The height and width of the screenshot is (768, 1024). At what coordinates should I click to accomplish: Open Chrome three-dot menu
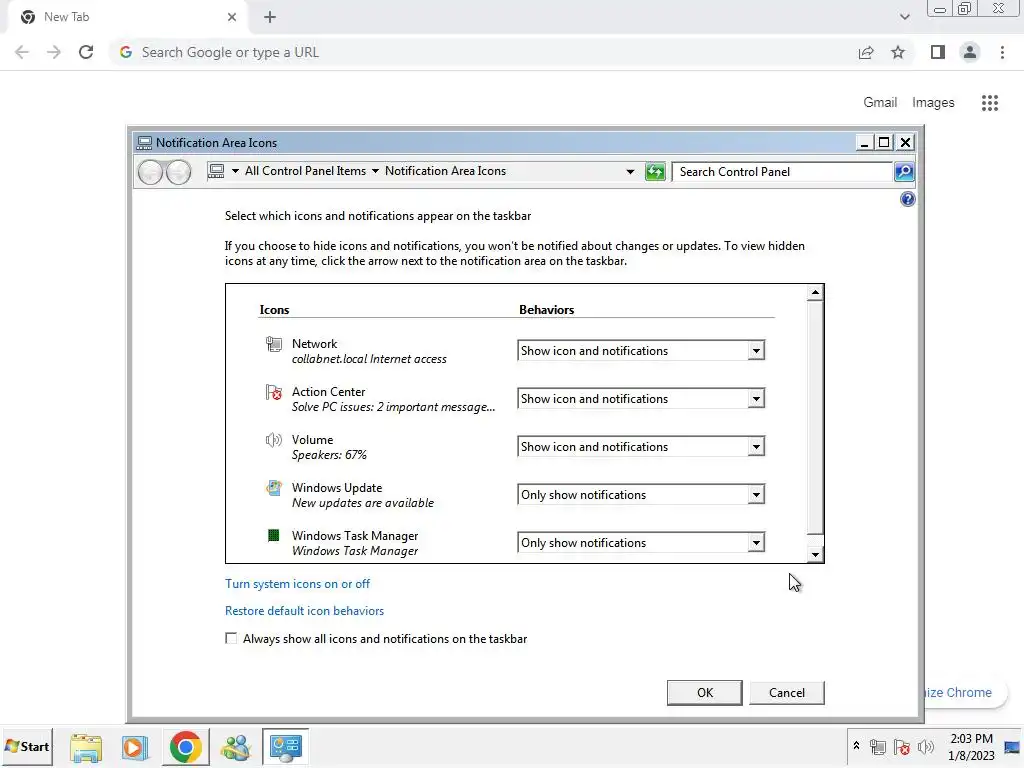tap(1002, 52)
